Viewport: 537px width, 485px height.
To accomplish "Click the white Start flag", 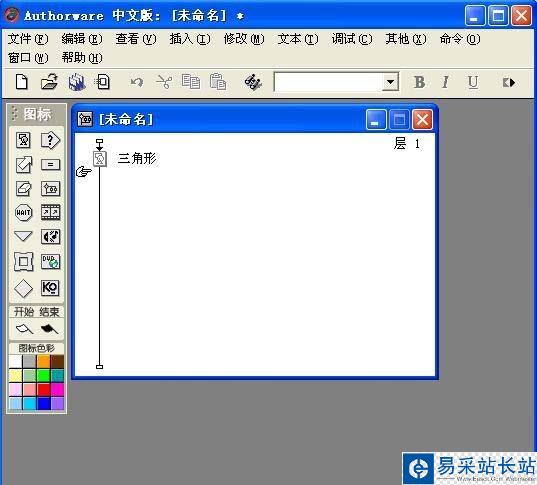I will [x=24, y=329].
